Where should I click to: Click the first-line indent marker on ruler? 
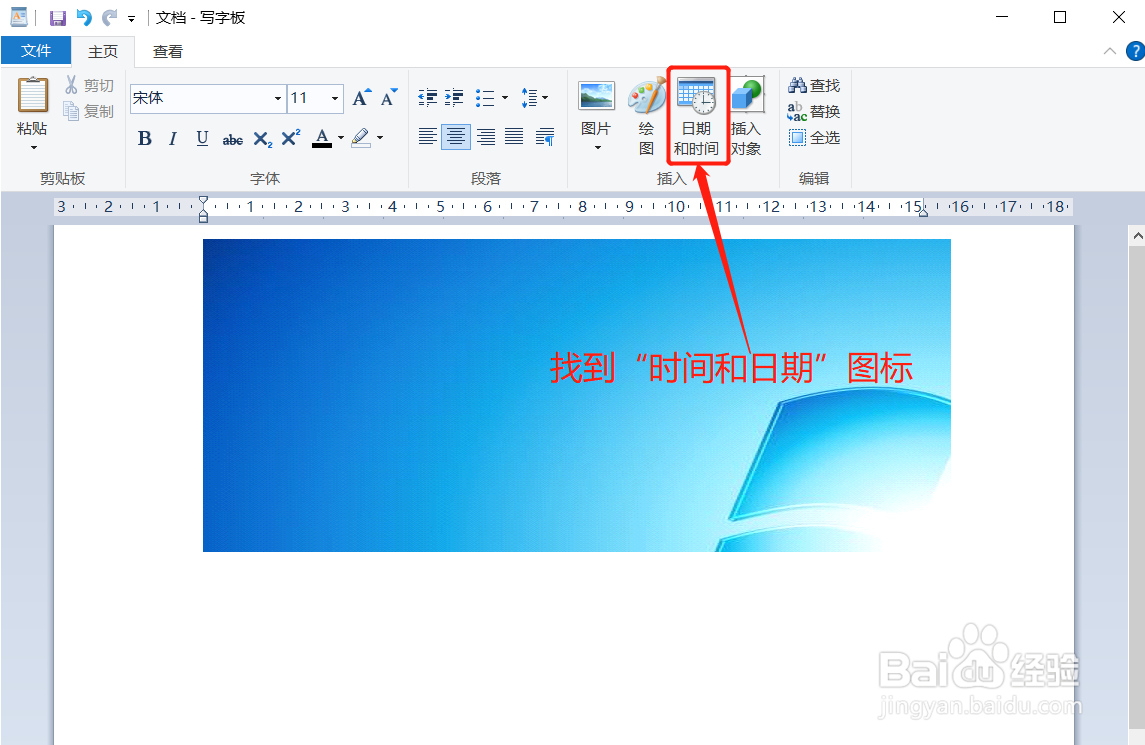point(203,201)
